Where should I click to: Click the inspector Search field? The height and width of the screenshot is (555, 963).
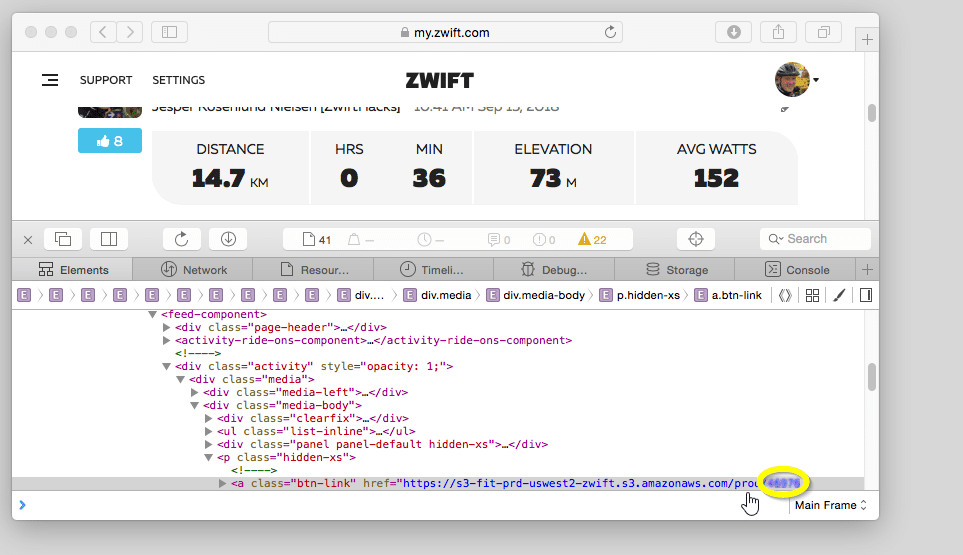(815, 239)
